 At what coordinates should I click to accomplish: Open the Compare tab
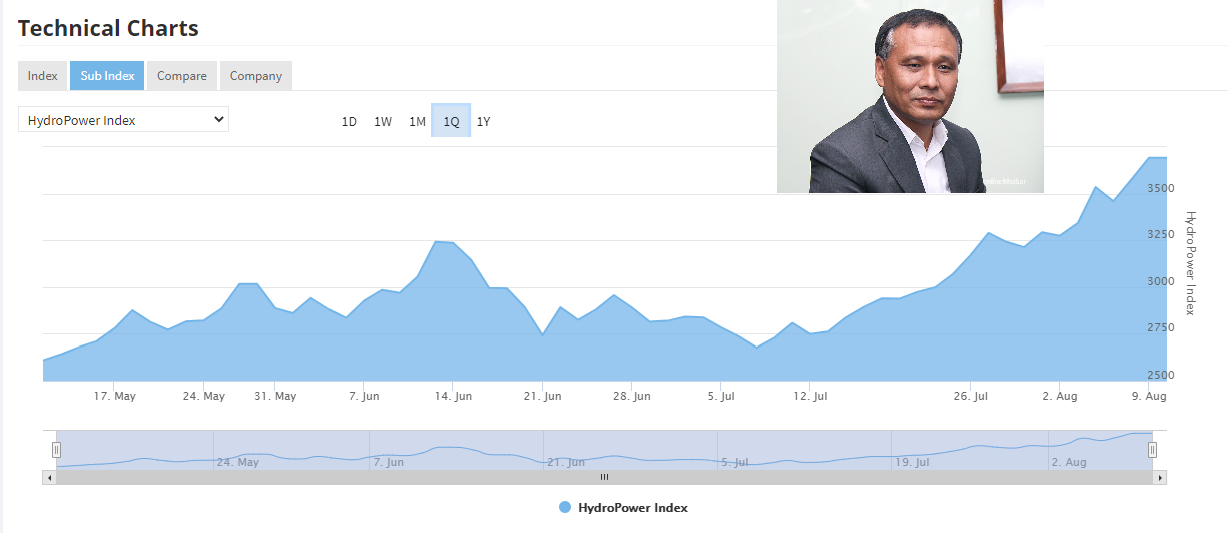coord(181,76)
